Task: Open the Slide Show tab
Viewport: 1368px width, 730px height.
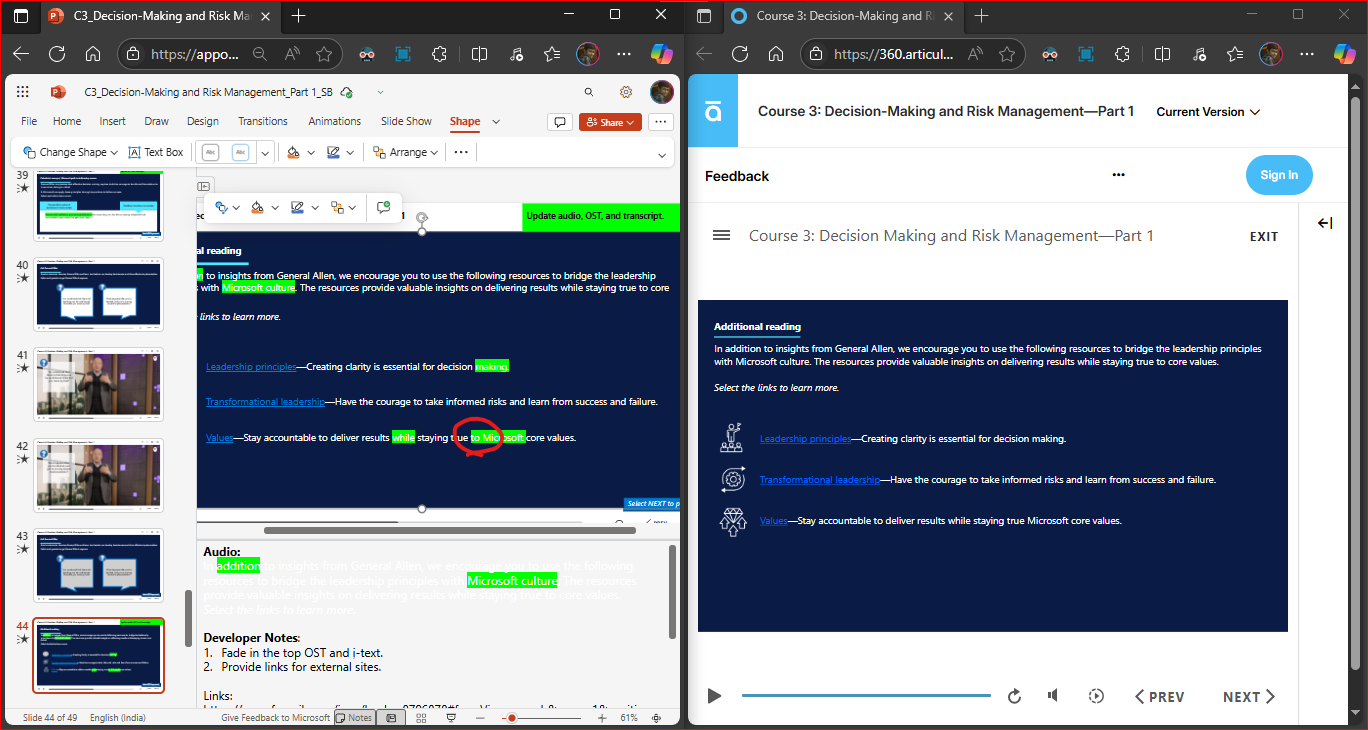Action: tap(406, 121)
